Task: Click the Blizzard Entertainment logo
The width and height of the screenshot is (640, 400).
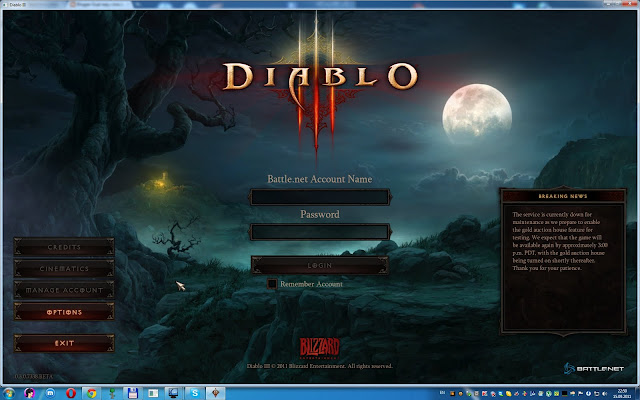Action: point(320,348)
